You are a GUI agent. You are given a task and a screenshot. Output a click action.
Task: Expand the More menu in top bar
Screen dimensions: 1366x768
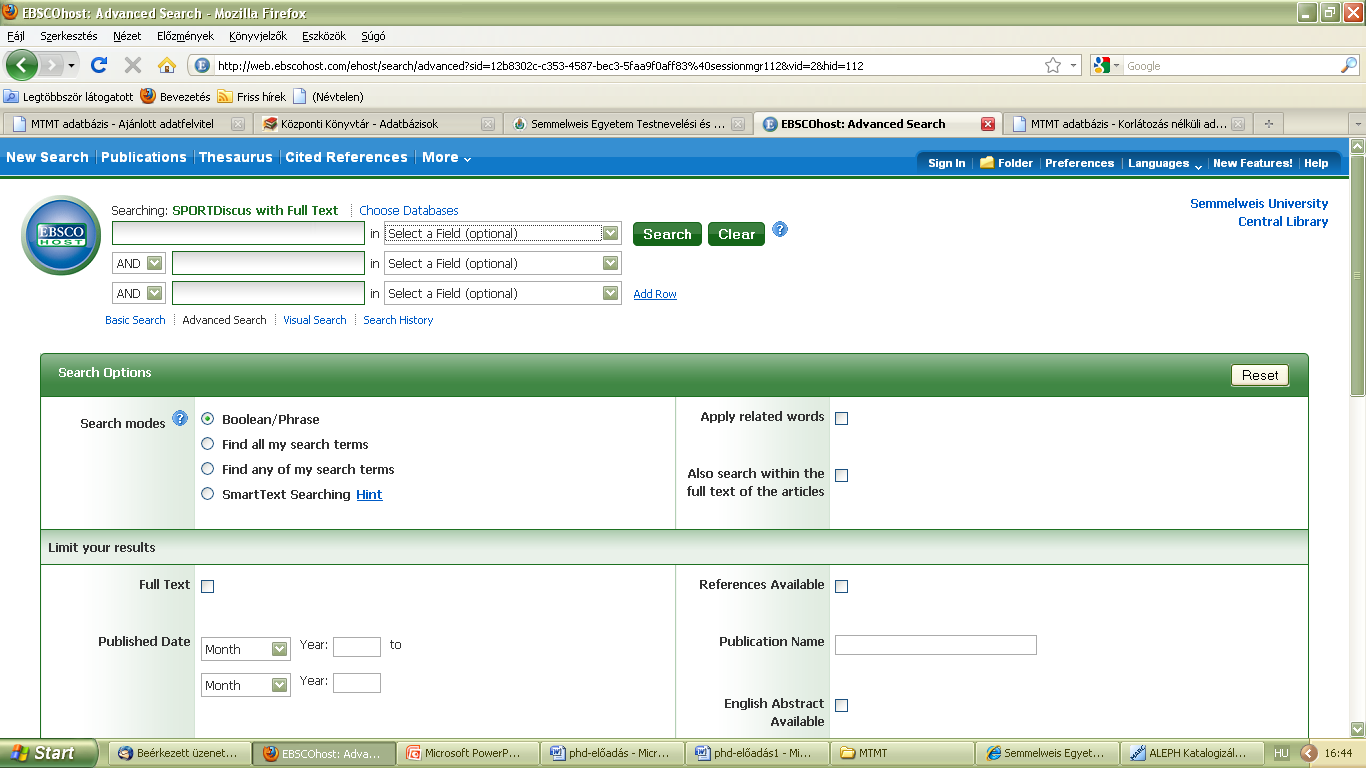click(447, 157)
